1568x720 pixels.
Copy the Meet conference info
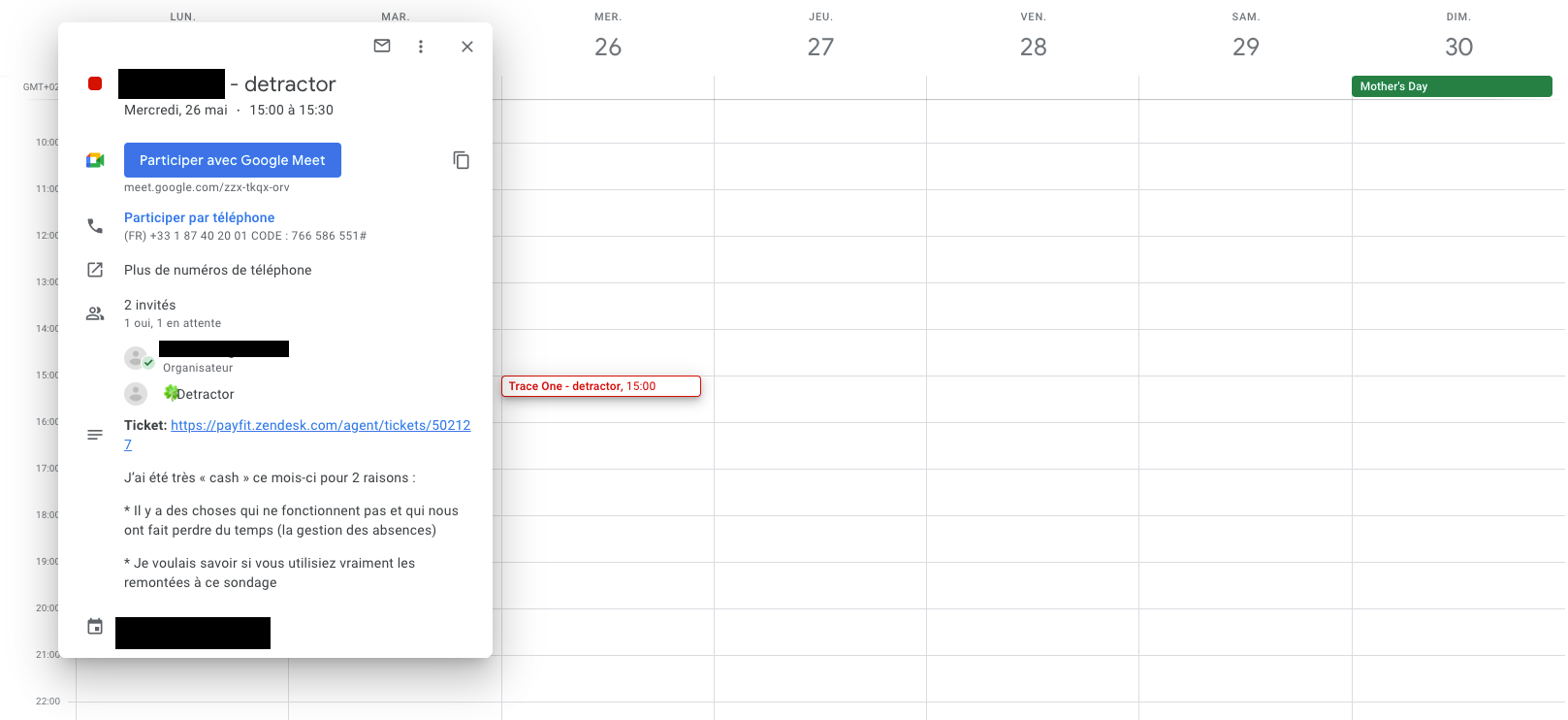[x=462, y=160]
